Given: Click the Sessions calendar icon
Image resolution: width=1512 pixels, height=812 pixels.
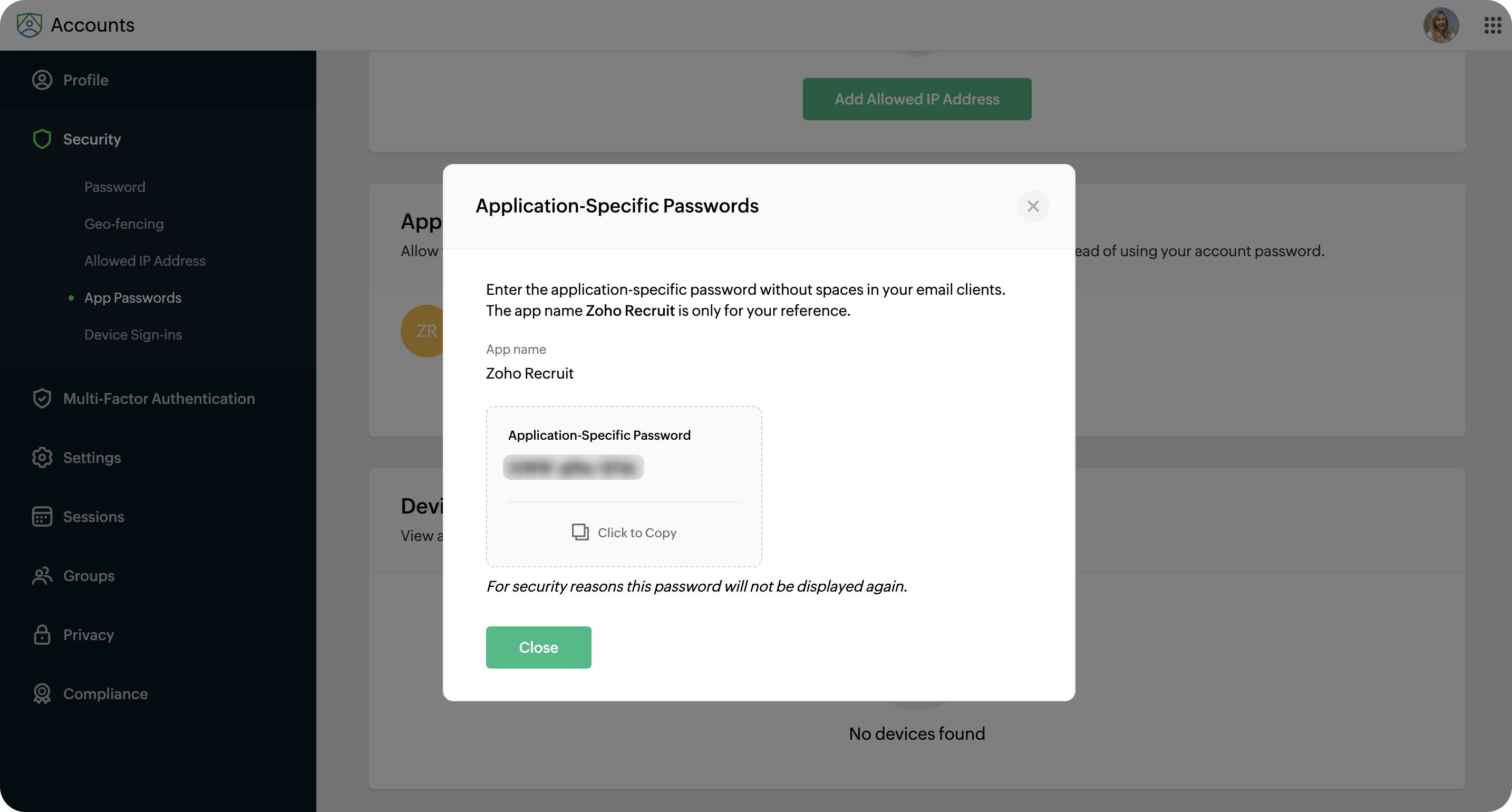Looking at the screenshot, I should [x=42, y=517].
